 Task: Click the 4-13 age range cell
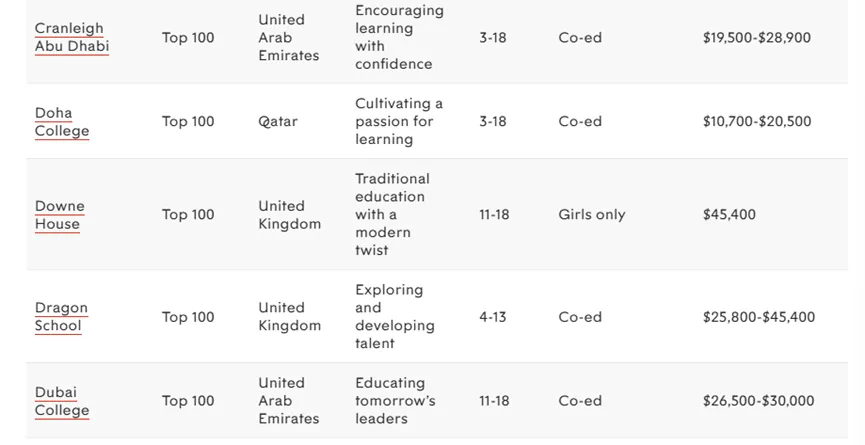point(493,317)
